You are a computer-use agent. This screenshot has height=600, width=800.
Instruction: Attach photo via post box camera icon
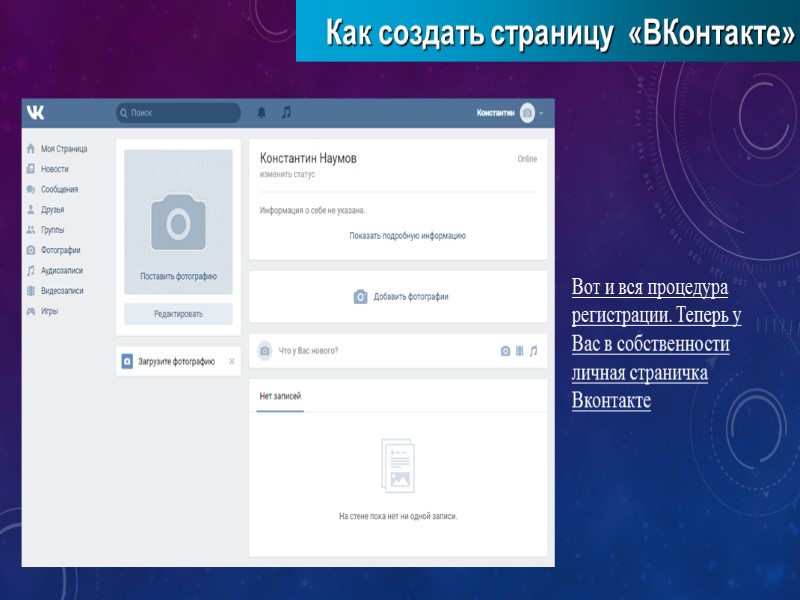[505, 351]
